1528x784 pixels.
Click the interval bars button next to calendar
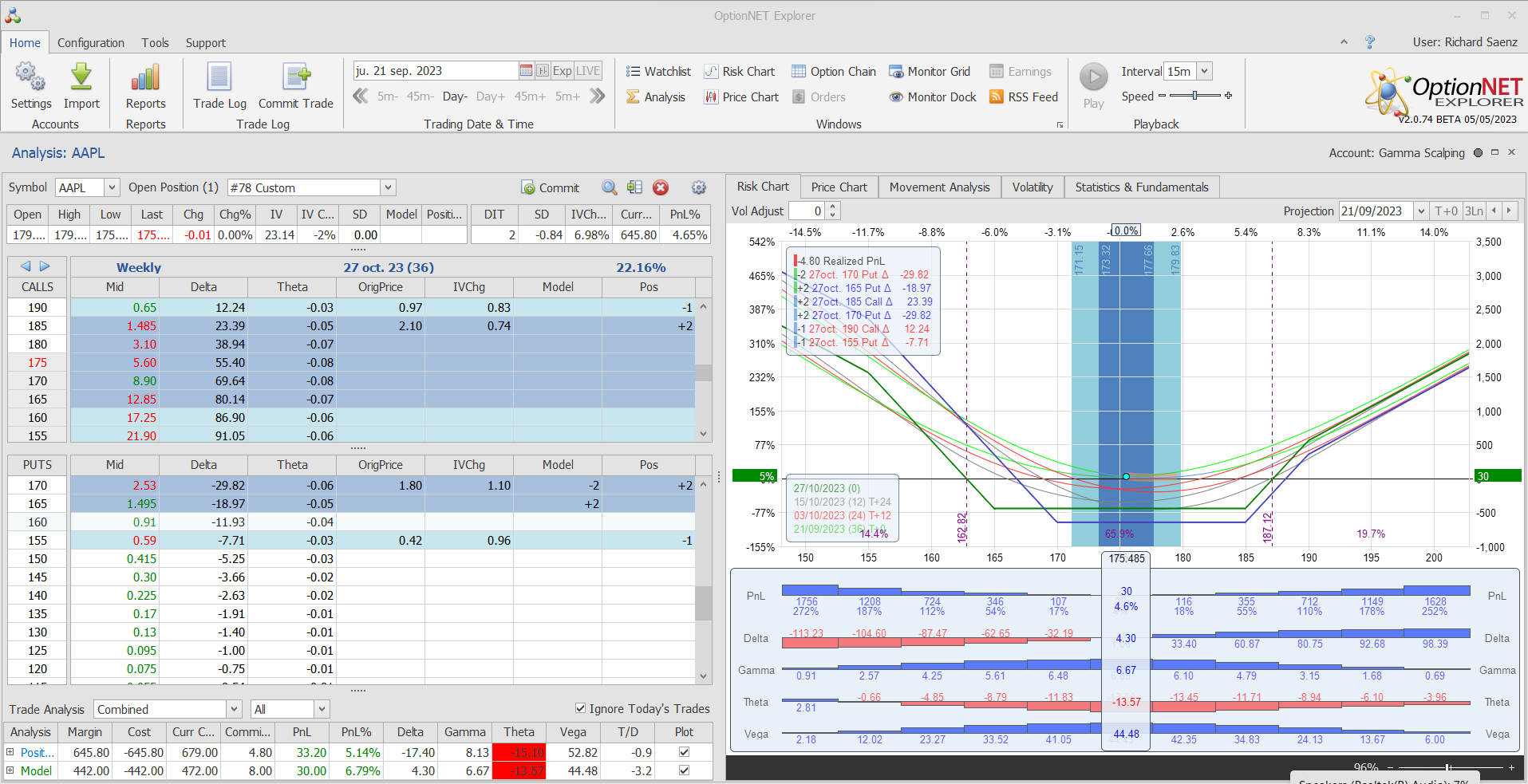click(543, 71)
